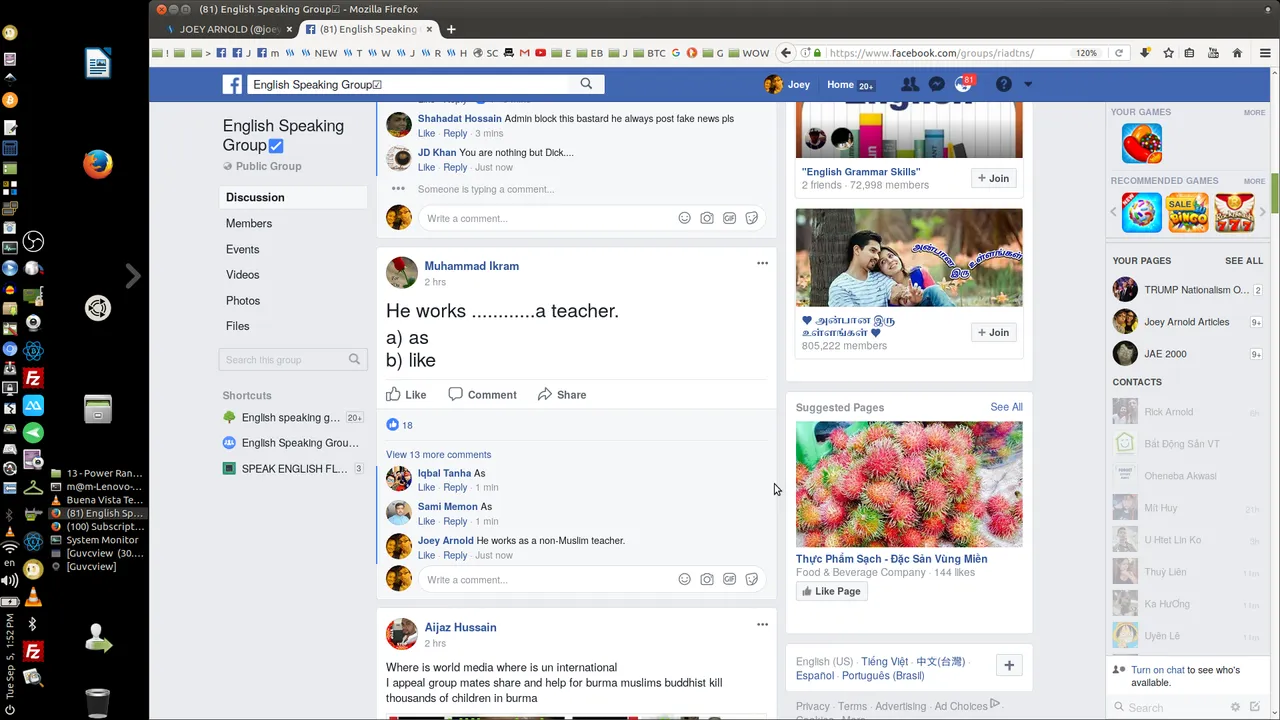1280x720 pixels.
Task: Expand the account dropdown arrow in Facebook header
Action: pos(1027,85)
